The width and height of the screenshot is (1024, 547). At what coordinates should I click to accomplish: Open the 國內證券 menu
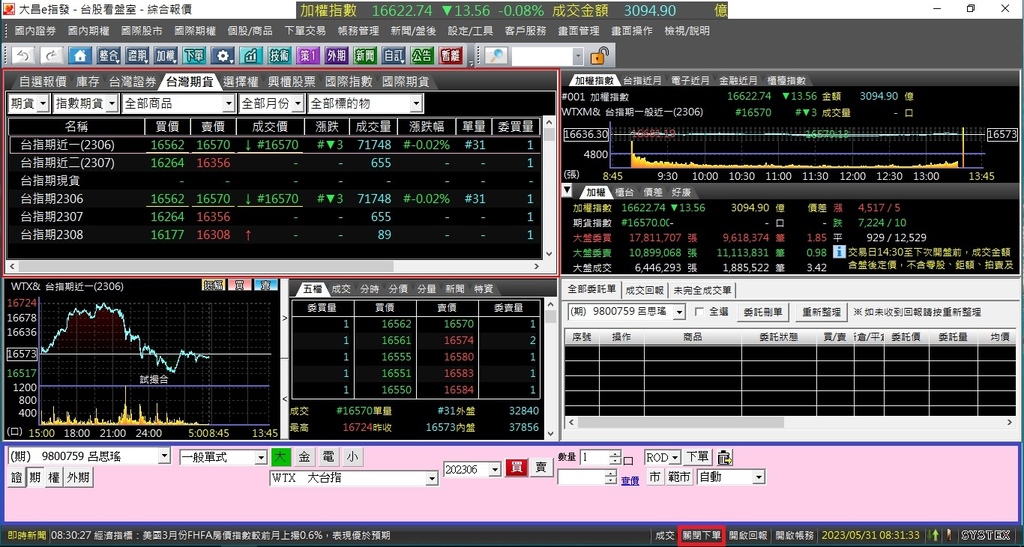35,31
